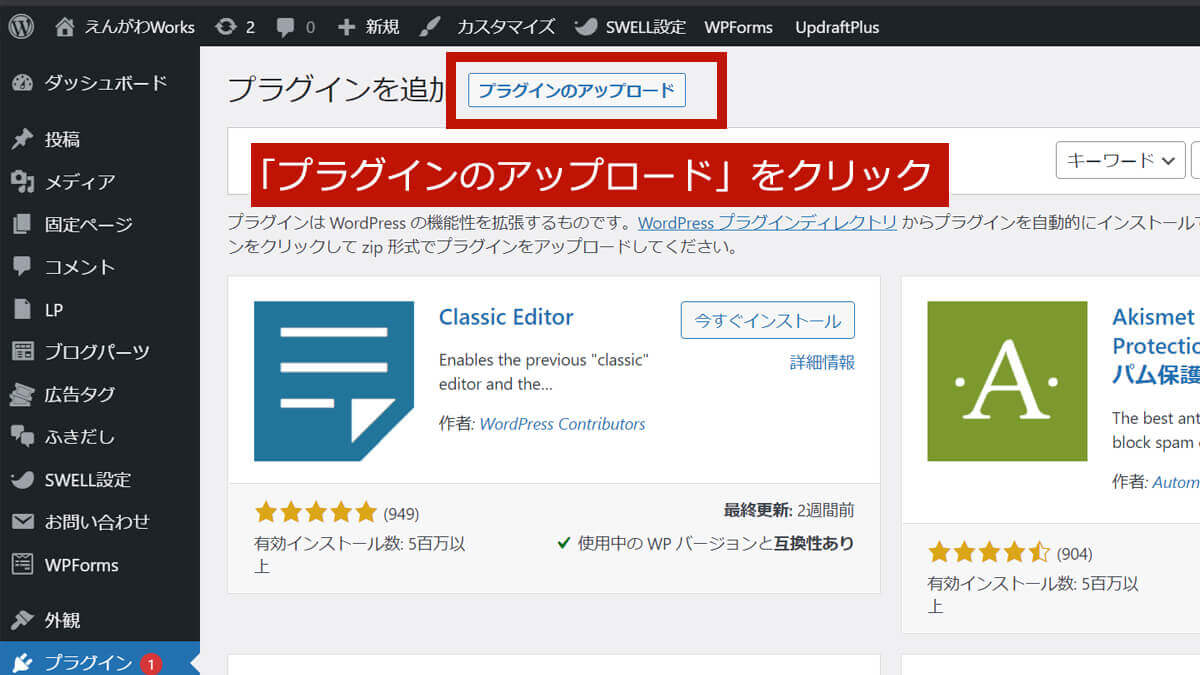Open 詳細情報 for Classic Editor
1200x675 pixels.
pyautogui.click(x=823, y=362)
